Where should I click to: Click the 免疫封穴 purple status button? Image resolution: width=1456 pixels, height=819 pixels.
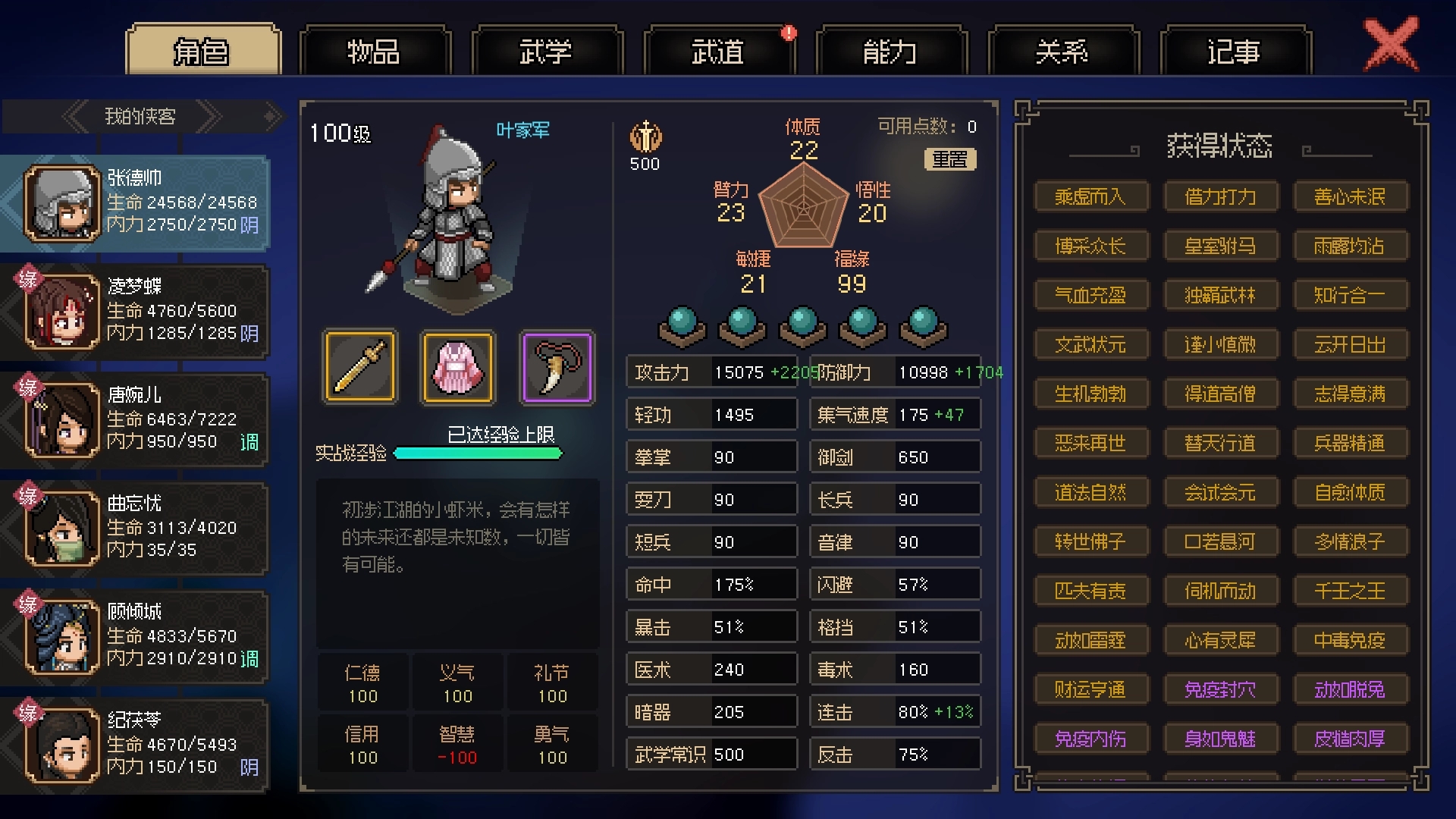(x=1220, y=690)
